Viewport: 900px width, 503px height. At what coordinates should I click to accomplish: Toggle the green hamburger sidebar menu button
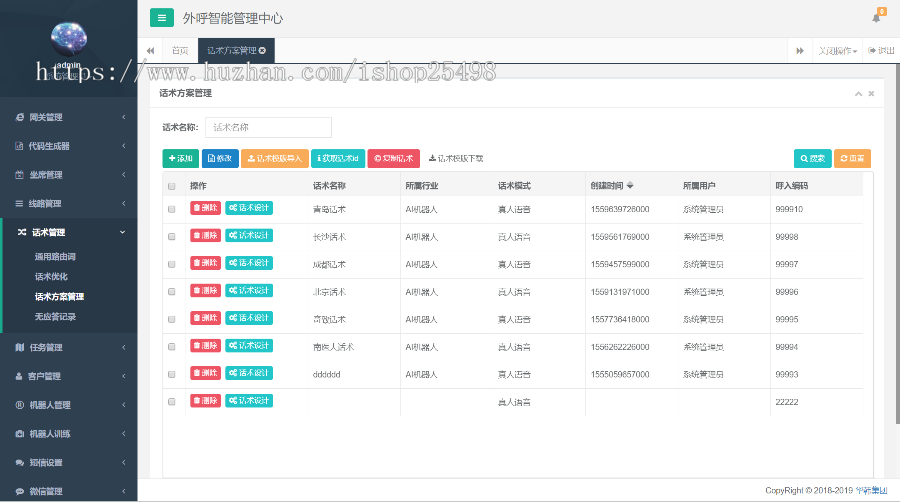pyautogui.click(x=161, y=17)
